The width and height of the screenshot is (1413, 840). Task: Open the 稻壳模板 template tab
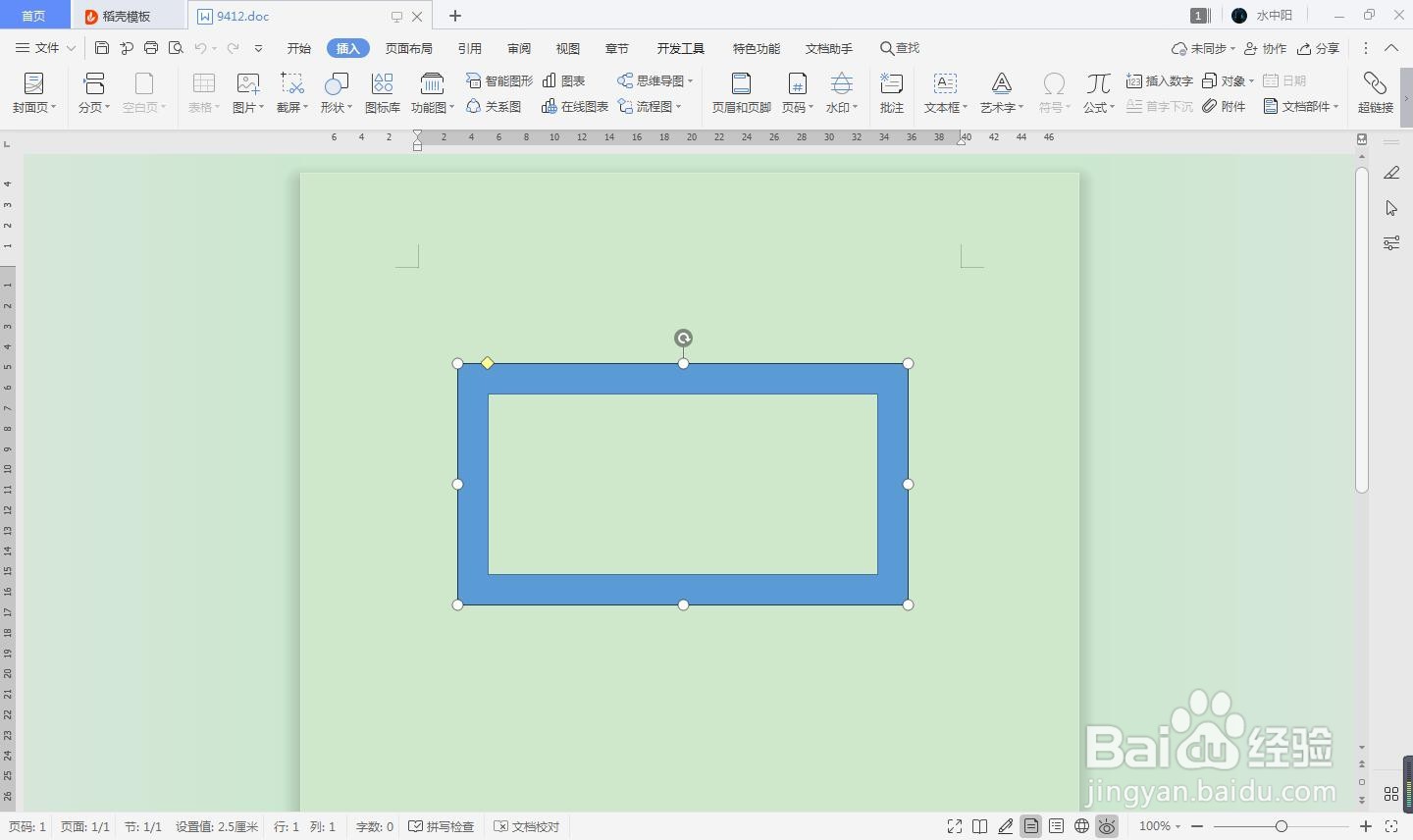point(128,16)
